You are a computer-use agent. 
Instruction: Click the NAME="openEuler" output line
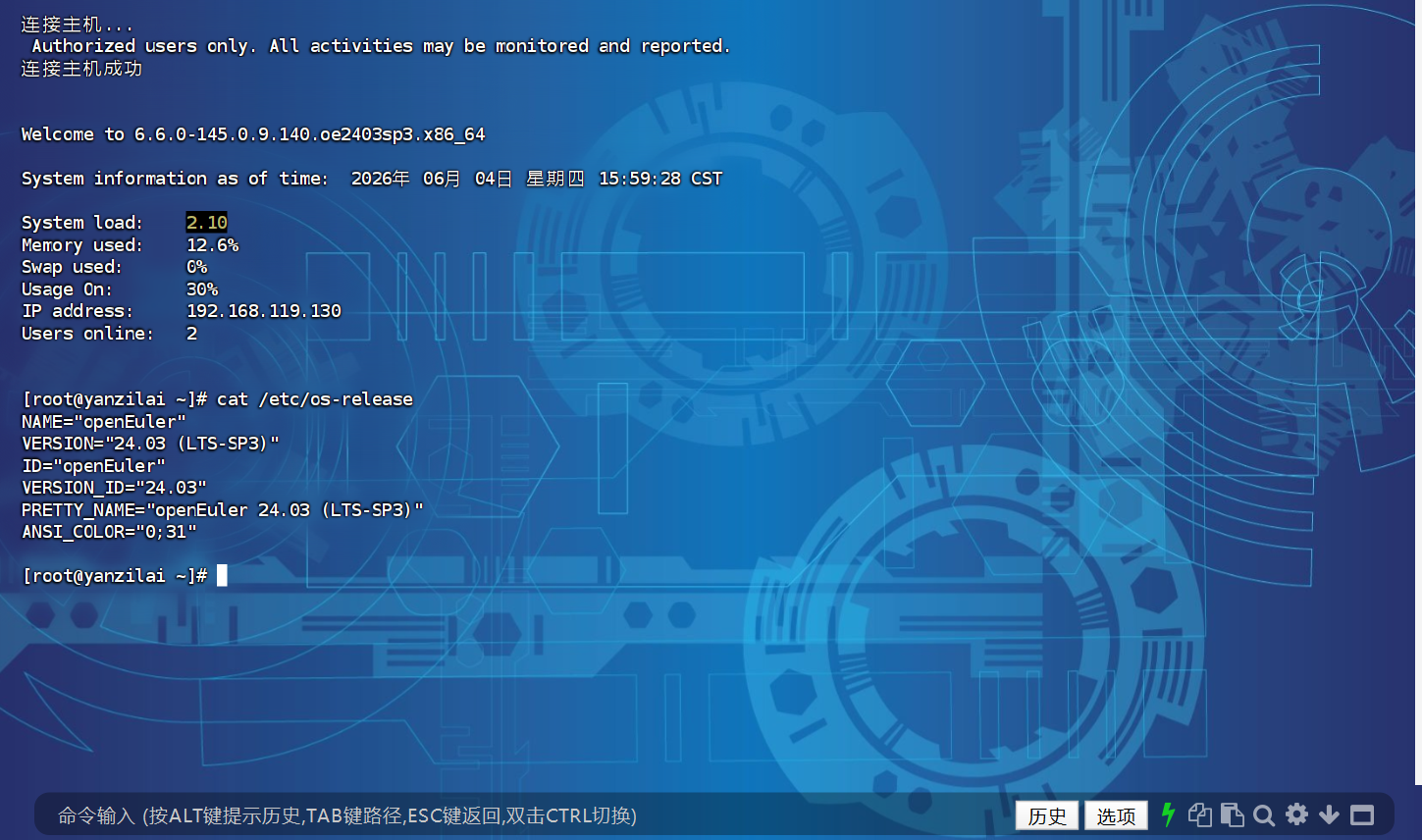[x=104, y=422]
